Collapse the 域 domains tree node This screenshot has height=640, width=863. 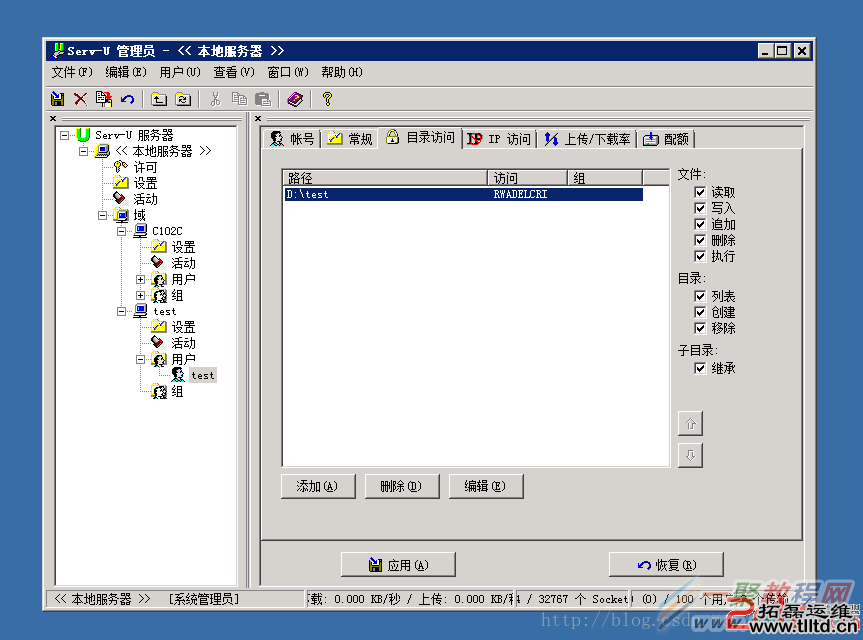tap(103, 215)
